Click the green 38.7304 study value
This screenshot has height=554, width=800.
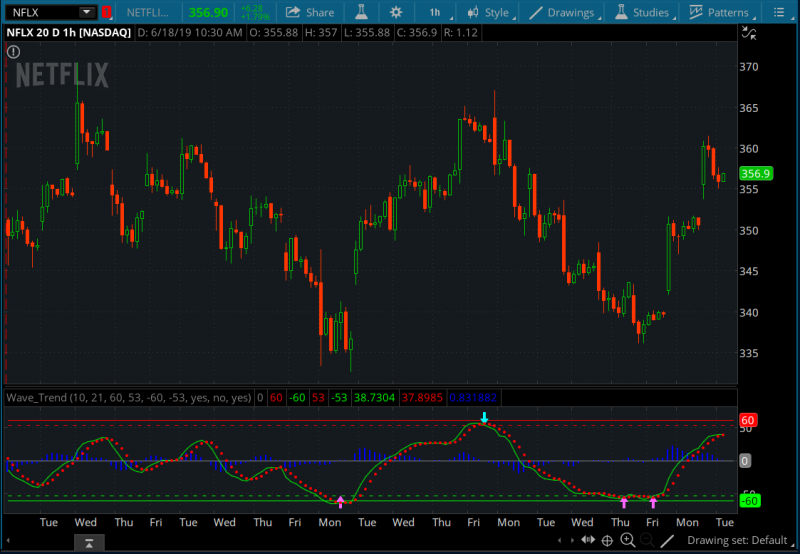click(x=374, y=397)
